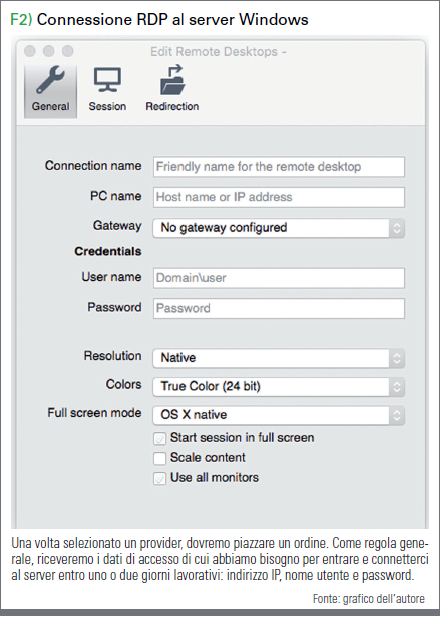Toggle the Use all monitors checkbox
Image resolution: width=445 pixels, height=623 pixels.
pos(159,478)
